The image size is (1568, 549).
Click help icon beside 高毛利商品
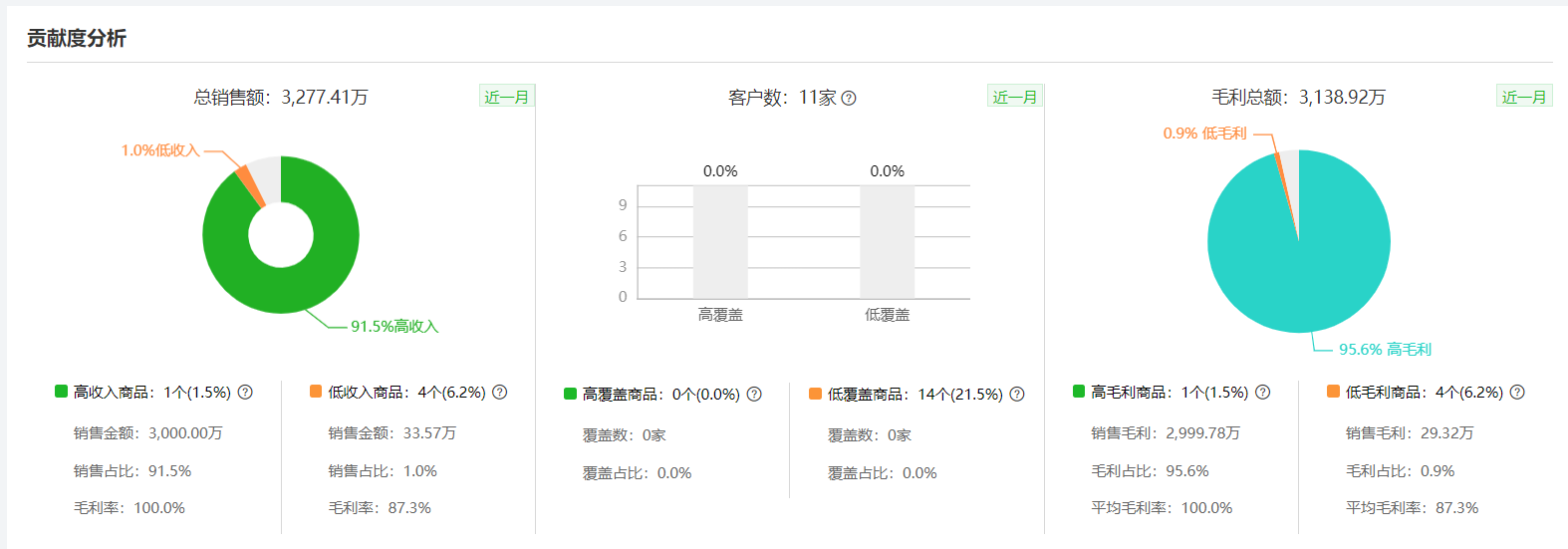pos(1262,393)
